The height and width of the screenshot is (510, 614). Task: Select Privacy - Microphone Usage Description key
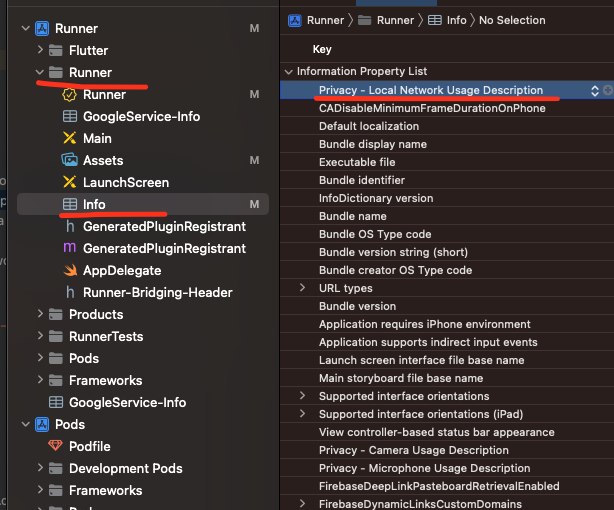pyautogui.click(x=424, y=468)
